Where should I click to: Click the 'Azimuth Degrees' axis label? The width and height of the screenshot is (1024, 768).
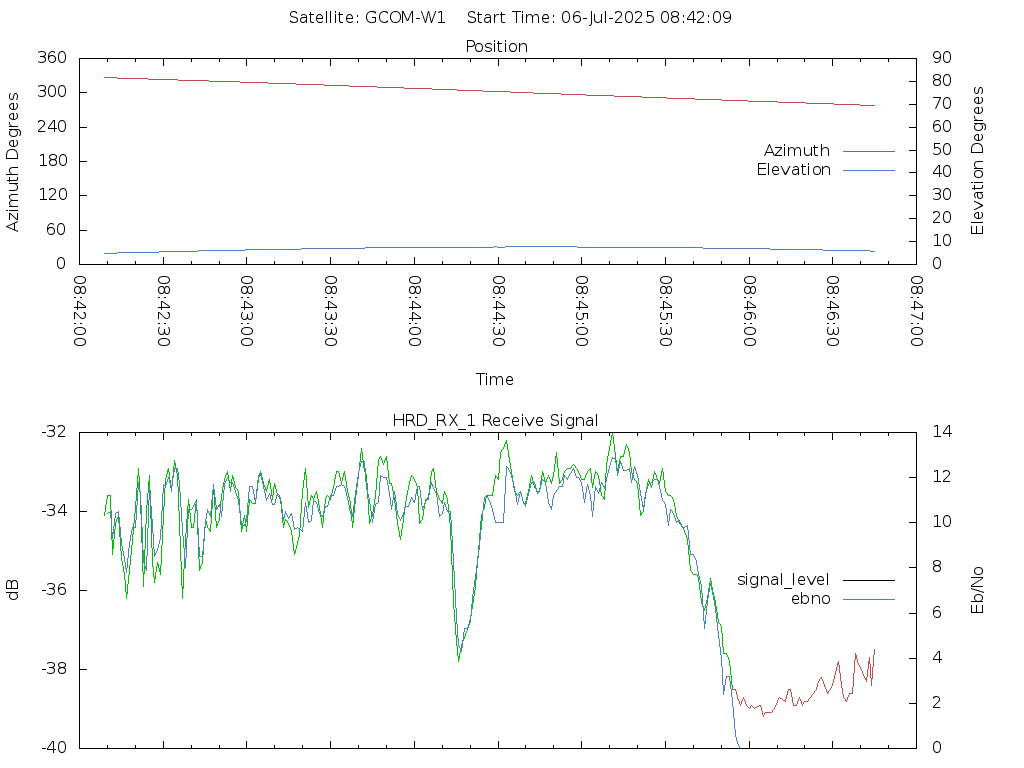12,162
